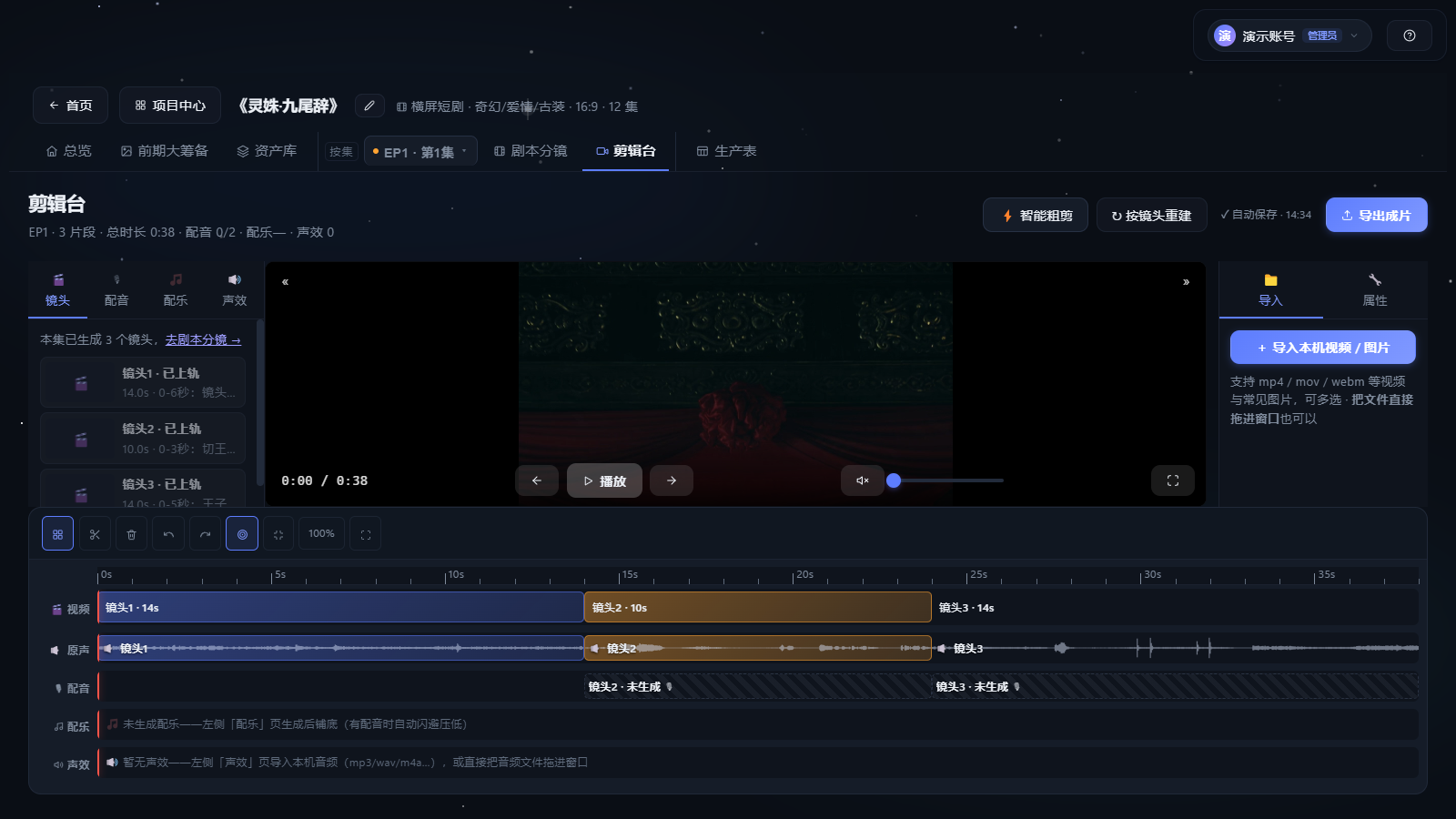This screenshot has width=1456, height=819.
Task: Undo the last timeline edit
Action: 168,534
